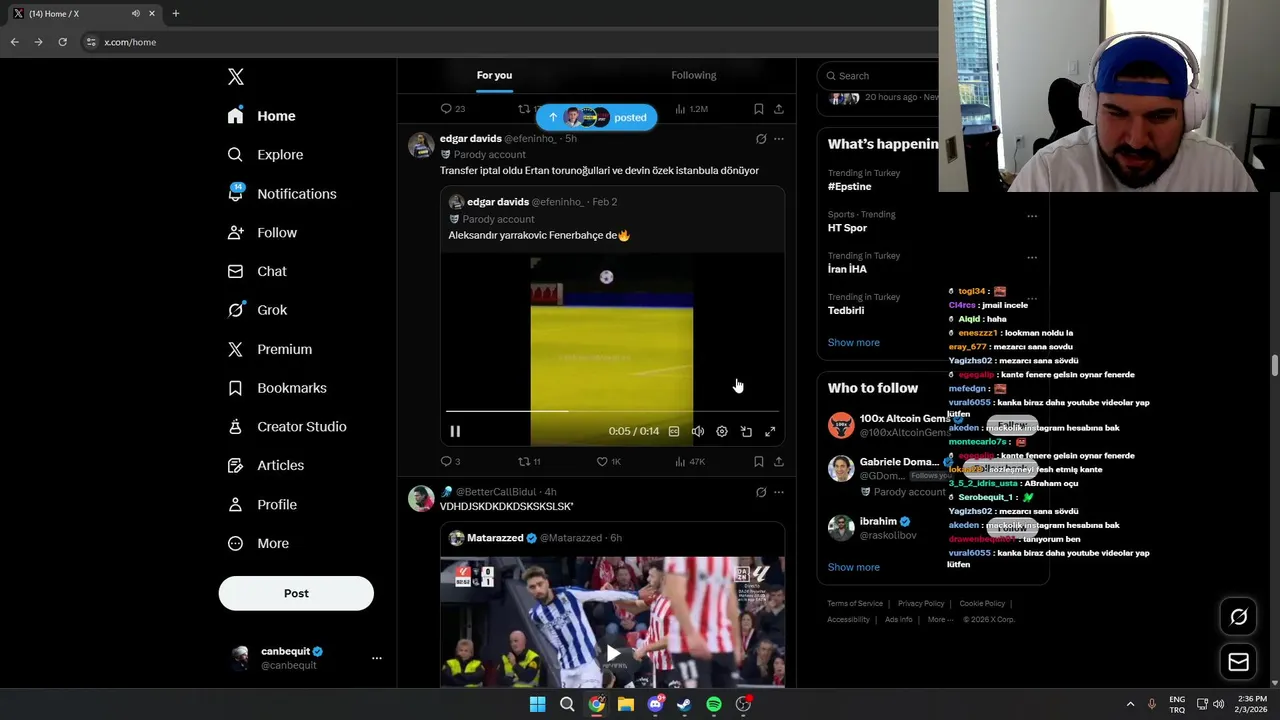Click the Profile icon in sidebar
1280x720 pixels.
235,504
